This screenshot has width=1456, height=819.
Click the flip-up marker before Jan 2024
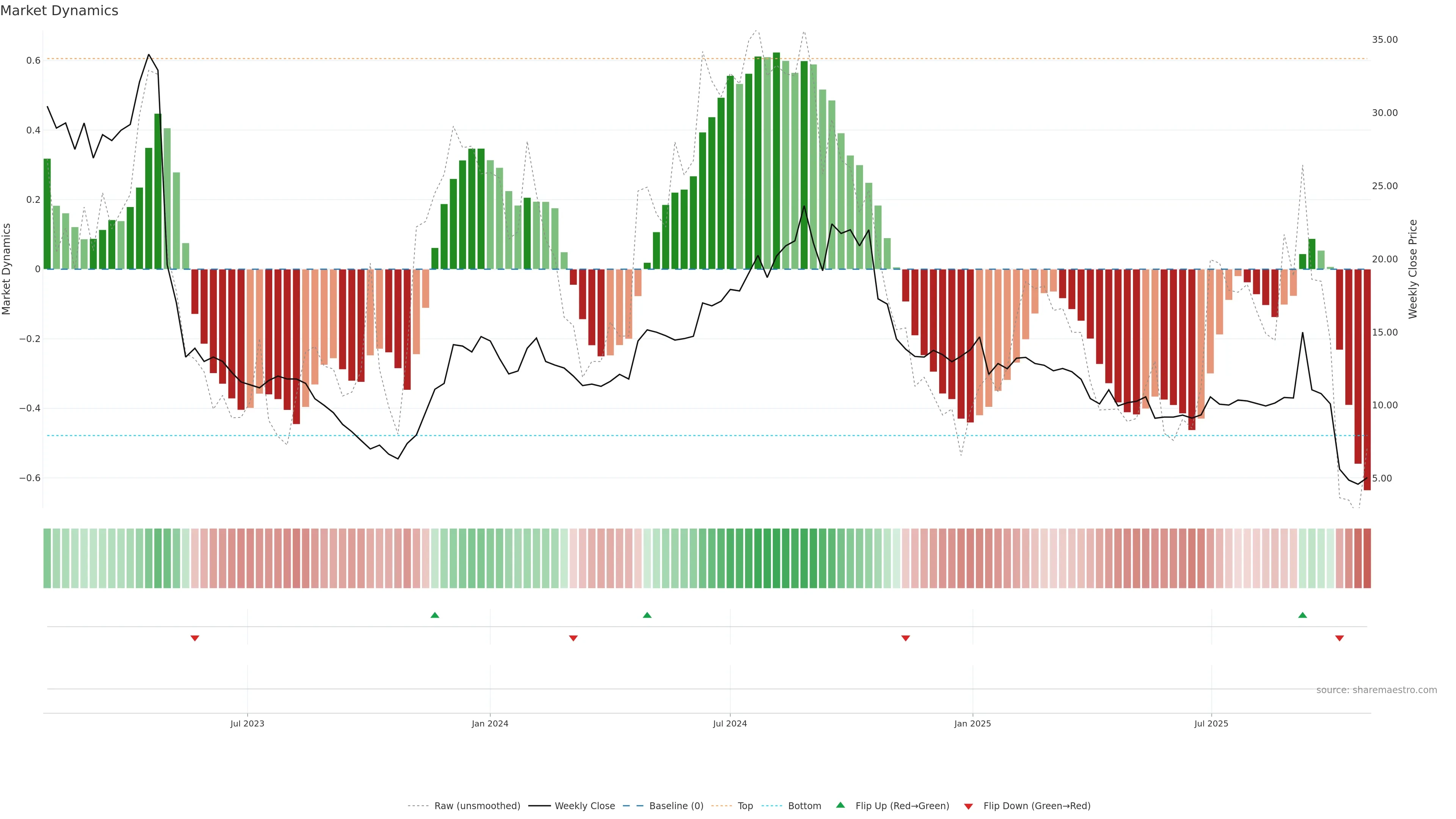click(435, 615)
